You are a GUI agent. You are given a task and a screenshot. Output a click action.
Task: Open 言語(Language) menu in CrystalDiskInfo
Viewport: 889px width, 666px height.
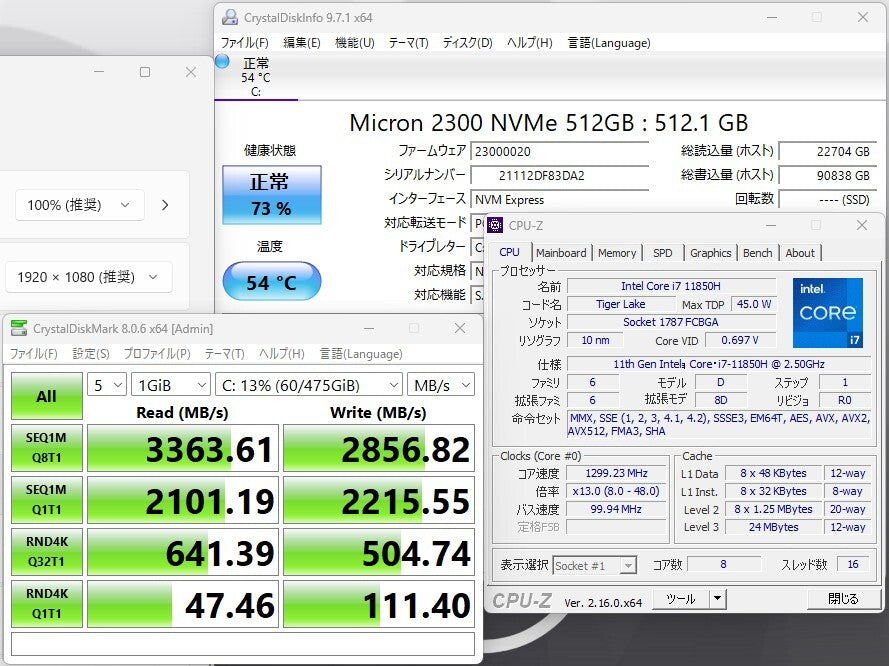609,43
